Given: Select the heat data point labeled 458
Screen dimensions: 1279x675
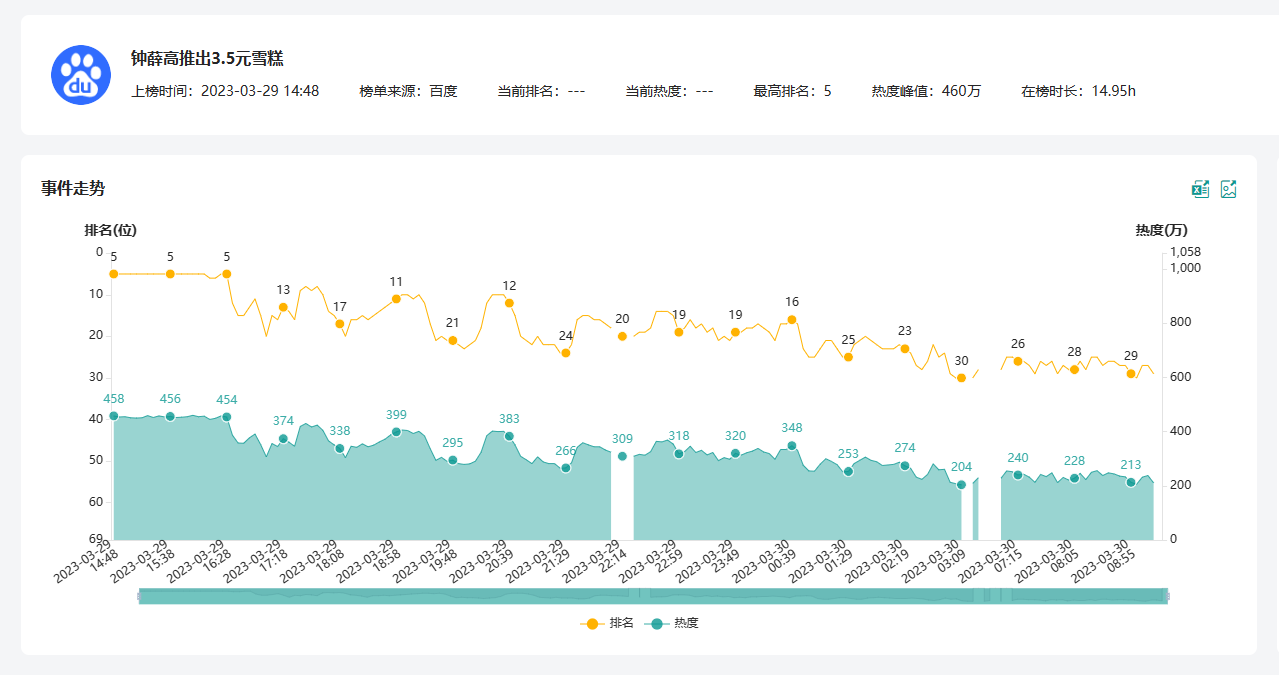Looking at the screenshot, I should [x=113, y=416].
